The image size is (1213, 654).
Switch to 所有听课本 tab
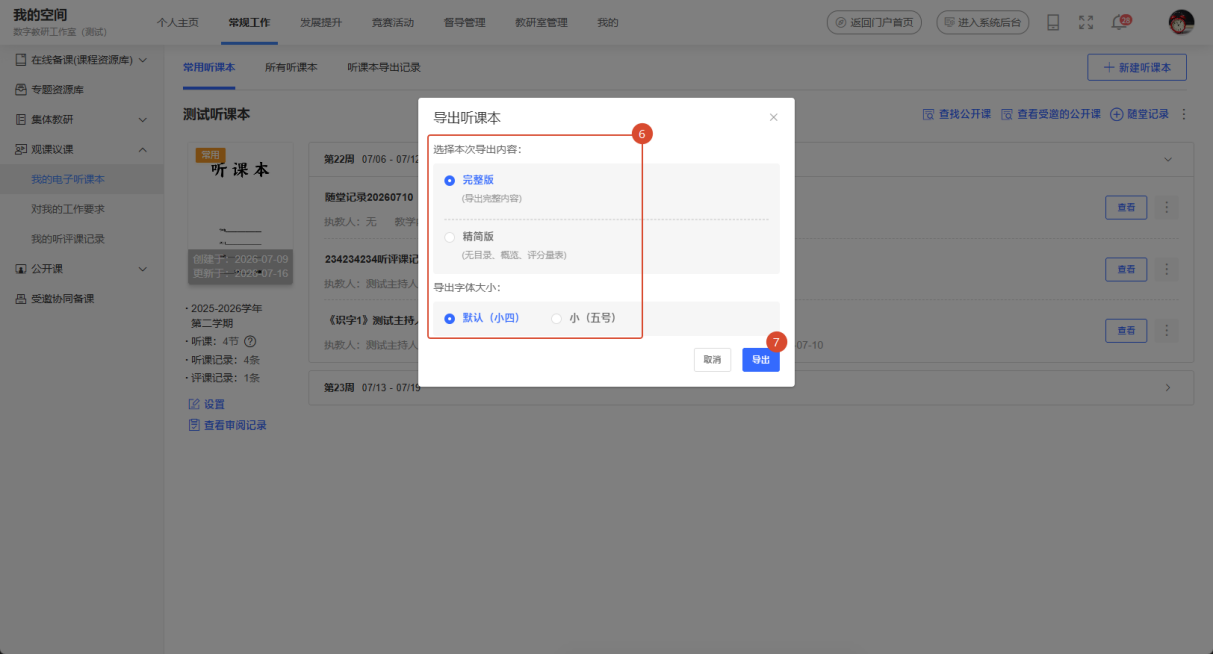[x=291, y=67]
